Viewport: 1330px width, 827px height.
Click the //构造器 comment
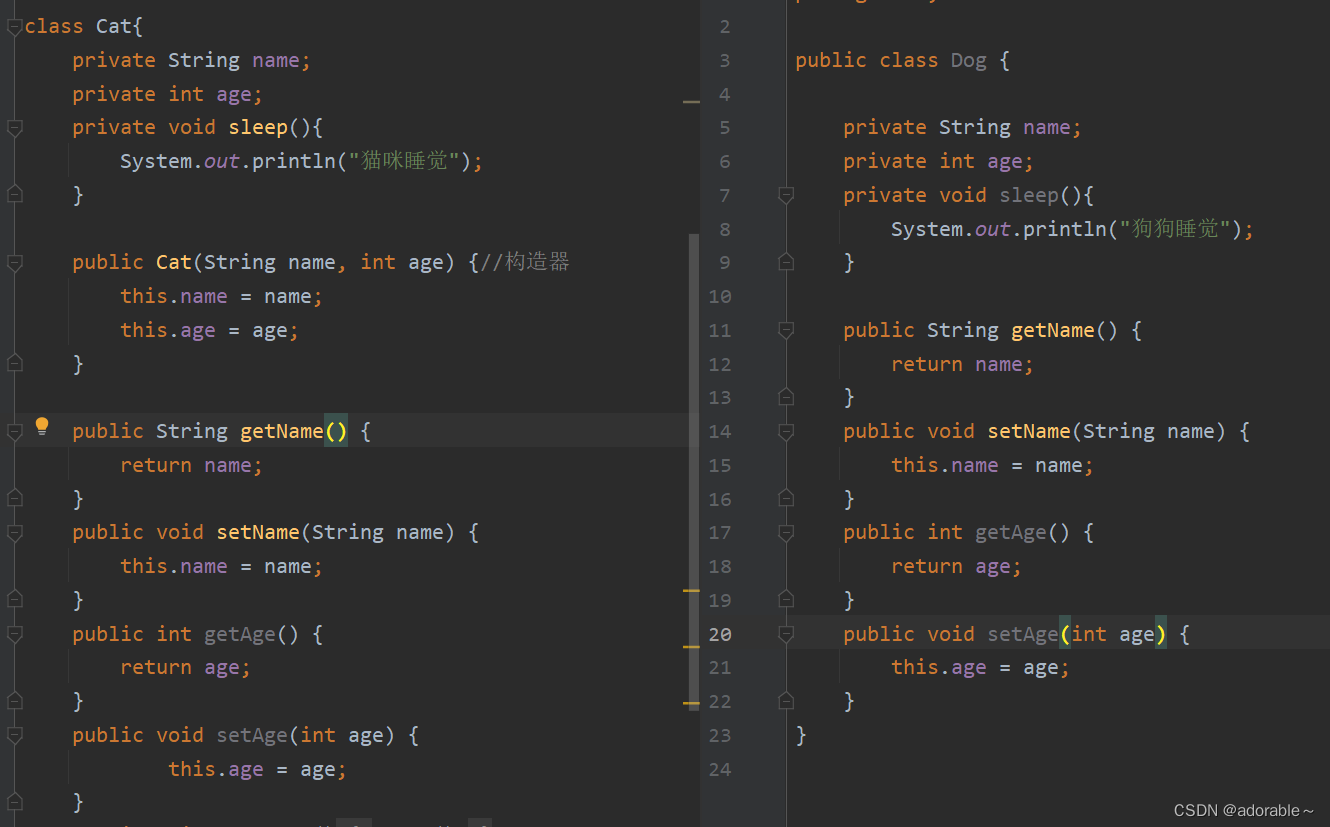[x=525, y=262]
